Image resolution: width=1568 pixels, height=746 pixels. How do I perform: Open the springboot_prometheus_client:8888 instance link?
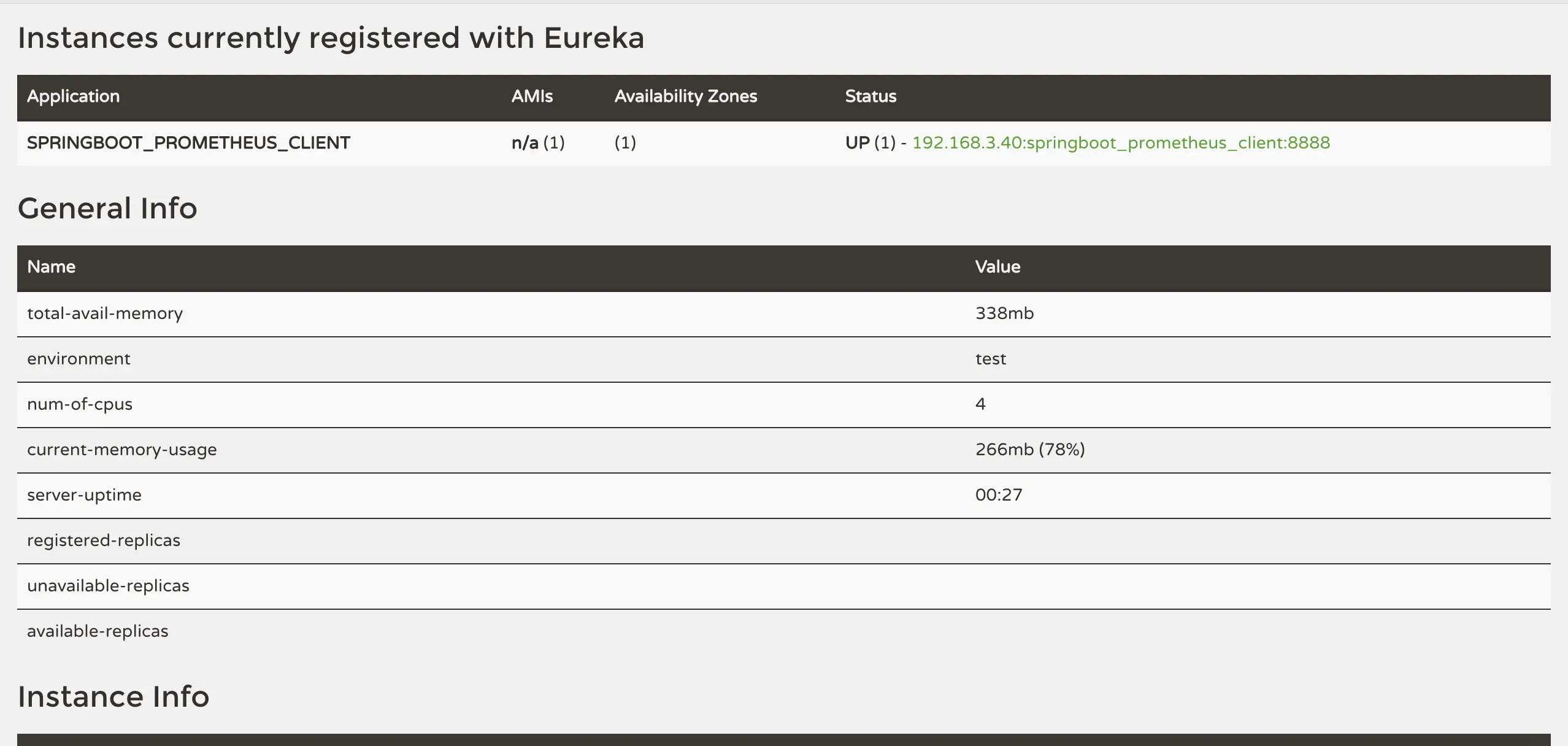click(1121, 143)
